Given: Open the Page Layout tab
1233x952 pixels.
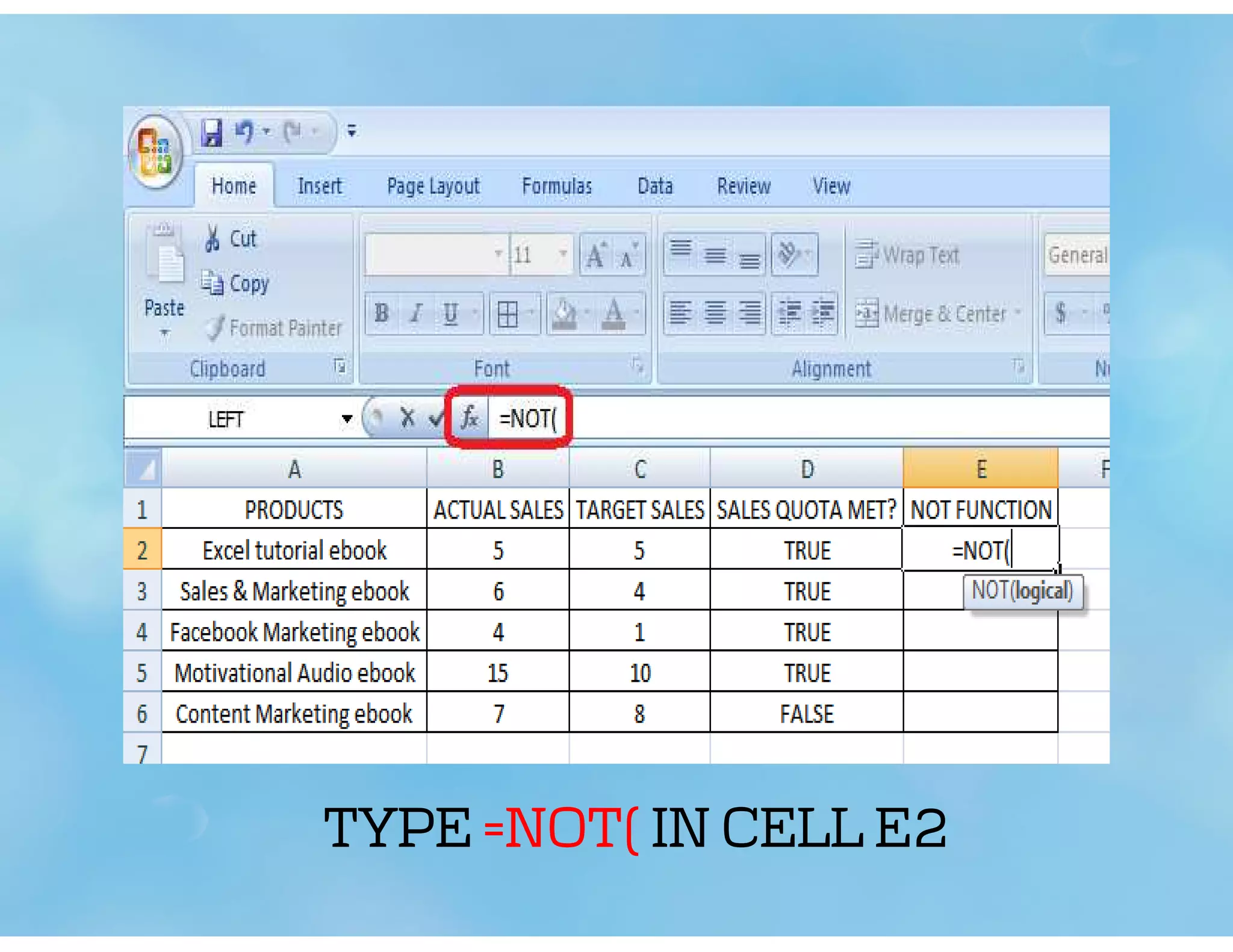Looking at the screenshot, I should [x=433, y=186].
